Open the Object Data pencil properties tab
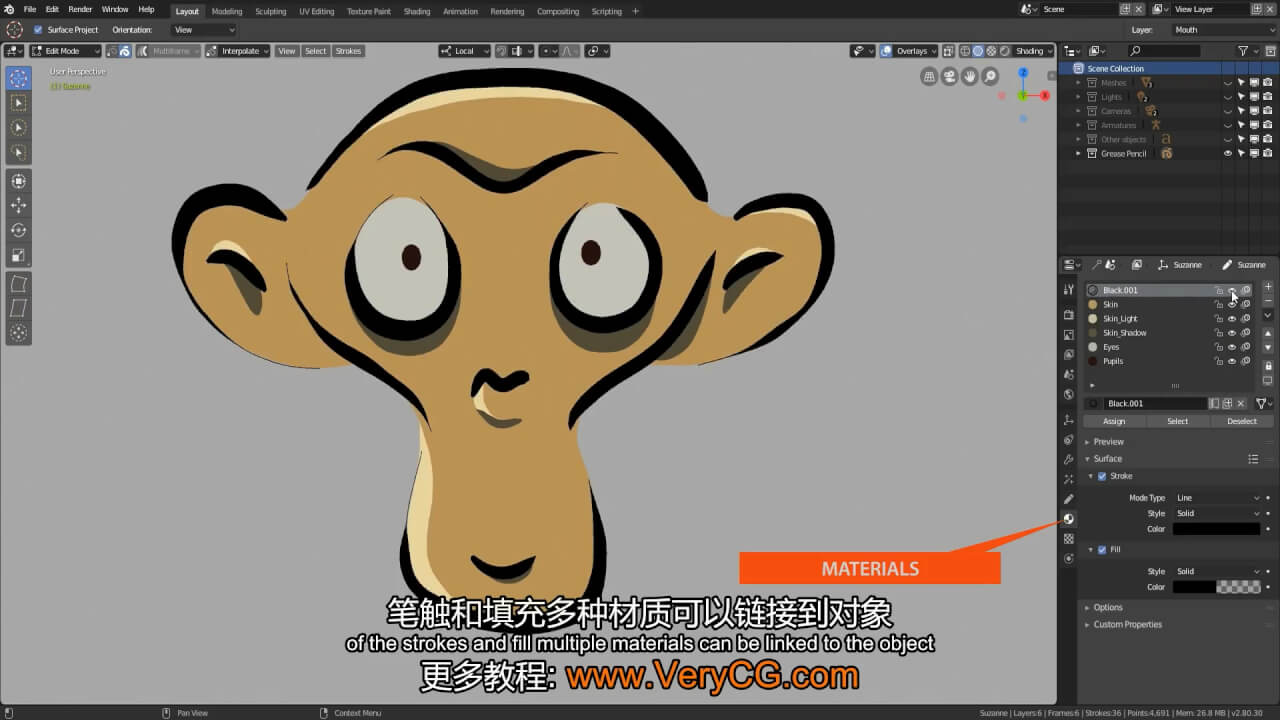Screen dimensions: 1280x720 pyautogui.click(x=1069, y=499)
